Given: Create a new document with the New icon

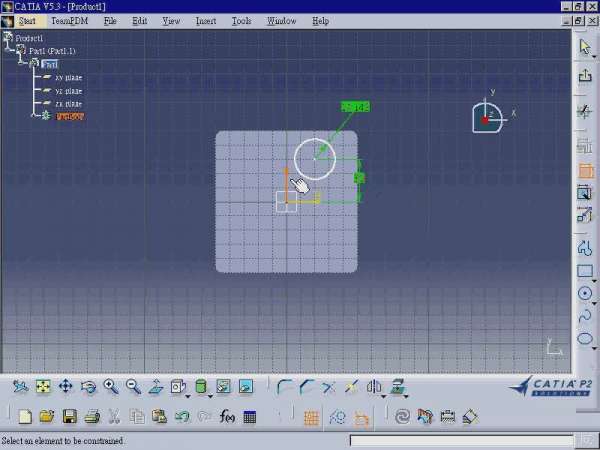Looking at the screenshot, I should tap(25, 416).
